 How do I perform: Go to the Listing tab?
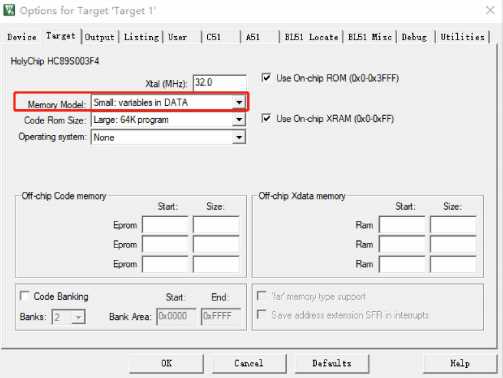[141, 37]
